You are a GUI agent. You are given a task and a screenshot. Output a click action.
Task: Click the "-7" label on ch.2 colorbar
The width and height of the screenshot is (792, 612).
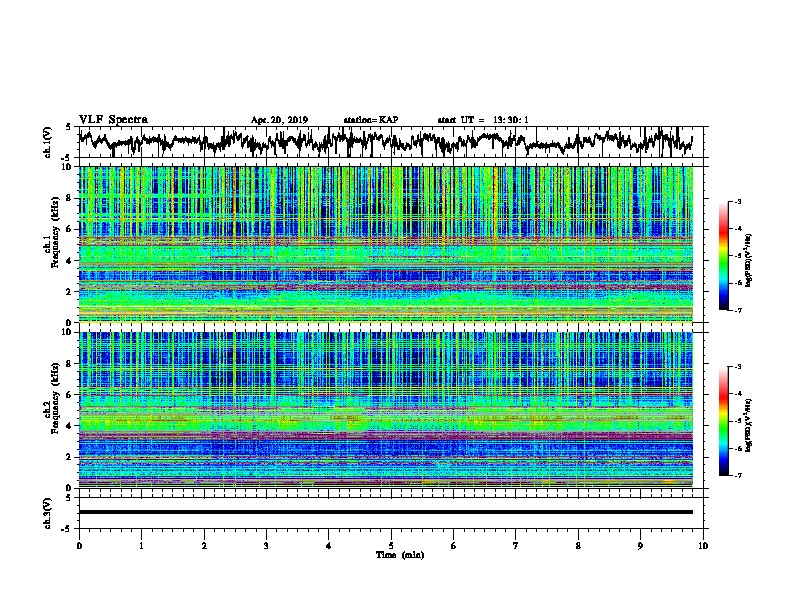click(738, 475)
